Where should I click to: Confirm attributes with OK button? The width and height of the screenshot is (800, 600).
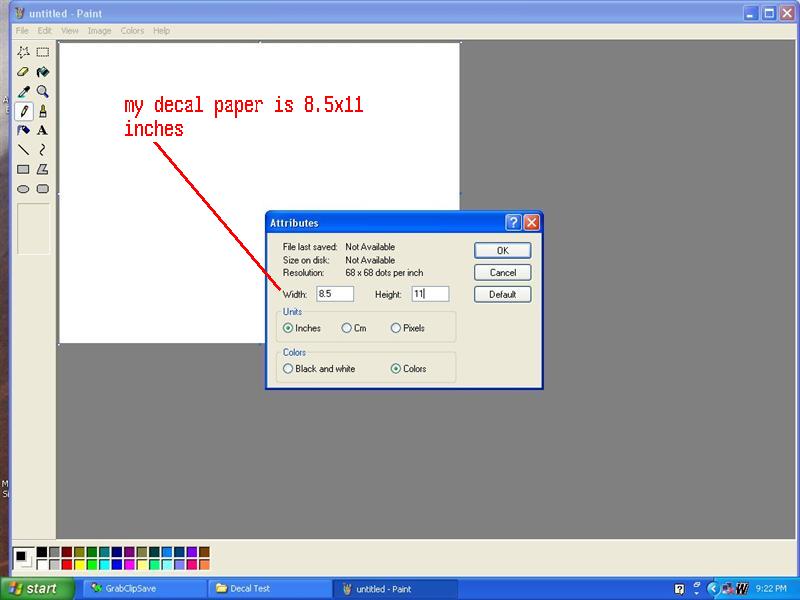[x=503, y=251]
